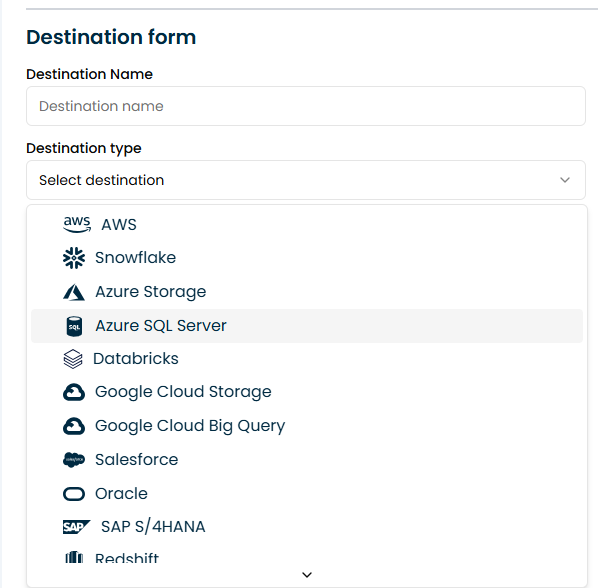Click the Azure SQL Server database icon

(74, 326)
